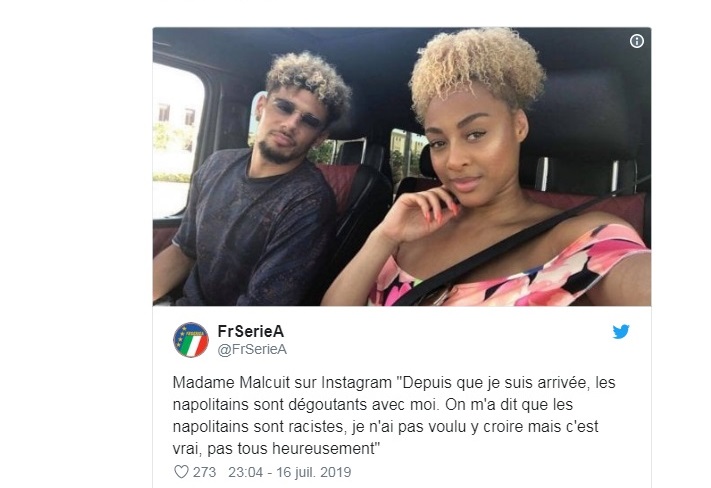Visit the @FrSerieA handle link
The width and height of the screenshot is (711, 488).
pyautogui.click(x=252, y=350)
